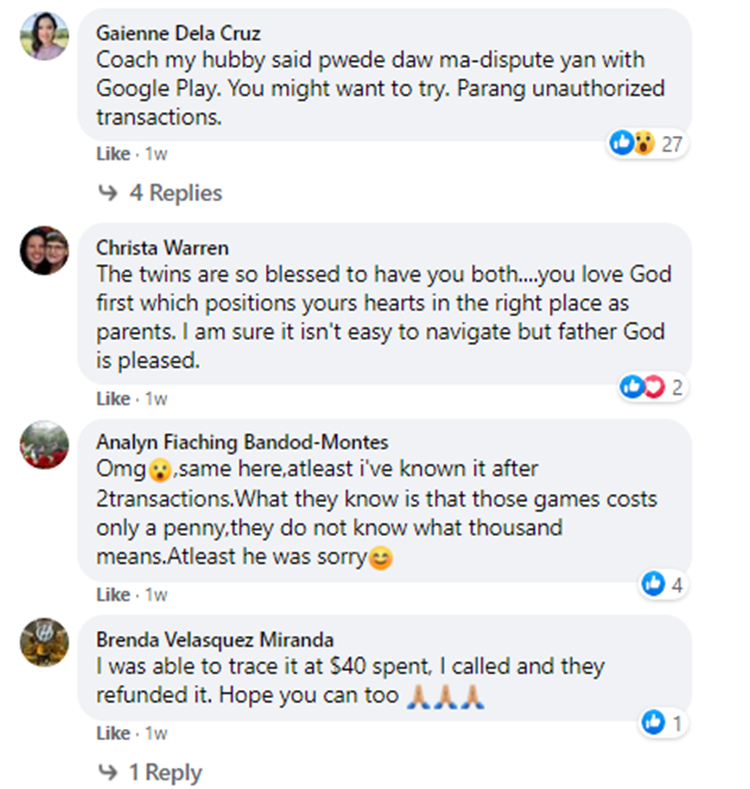This screenshot has width=750, height=789.
Task: View the 27 reactions on Gaienne's comment
Action: coord(647,144)
